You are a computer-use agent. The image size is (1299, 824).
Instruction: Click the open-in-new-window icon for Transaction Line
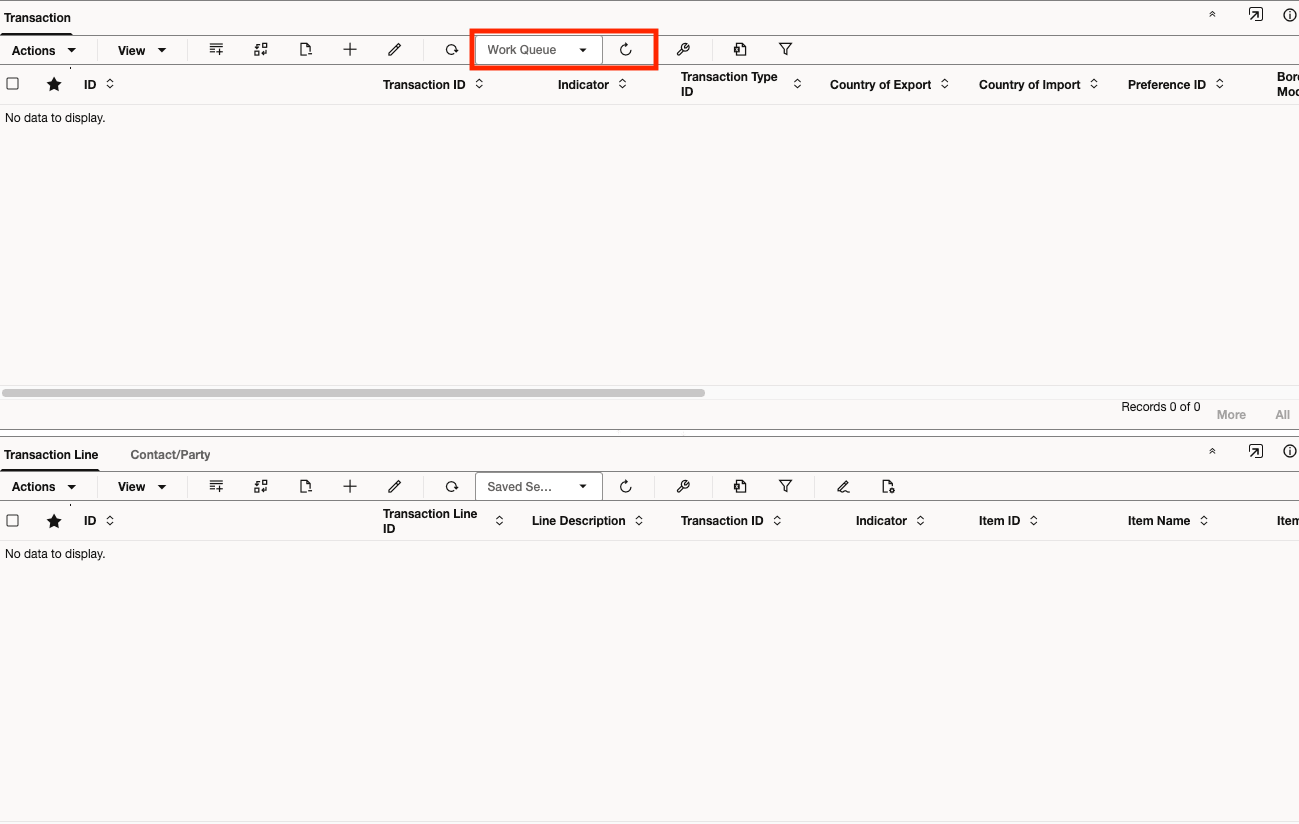pos(1256,451)
